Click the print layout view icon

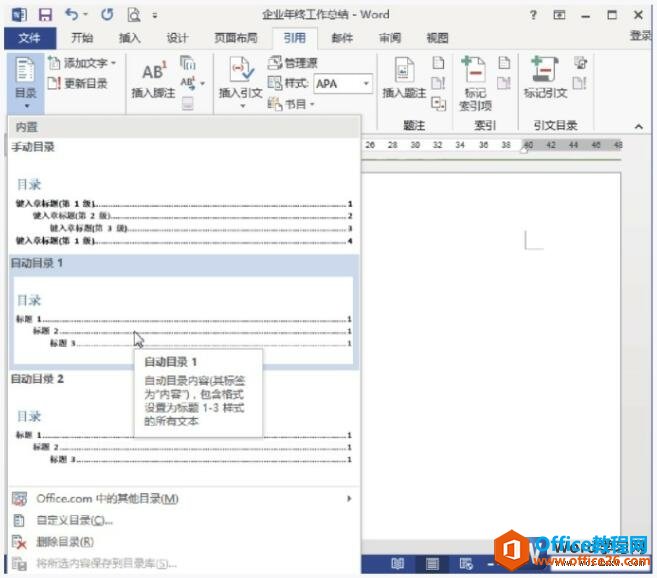point(432,564)
